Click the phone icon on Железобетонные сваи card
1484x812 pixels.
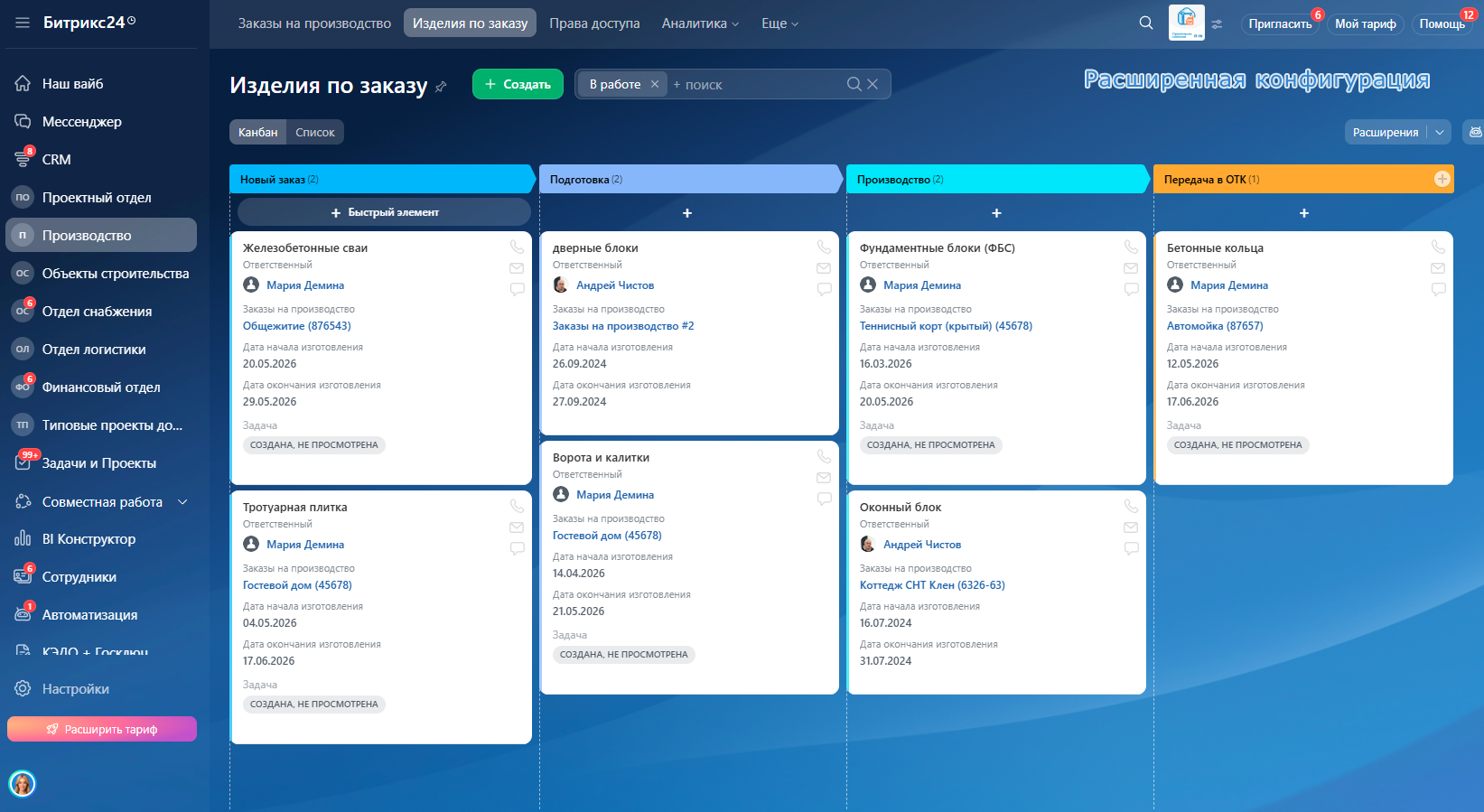pyautogui.click(x=517, y=247)
